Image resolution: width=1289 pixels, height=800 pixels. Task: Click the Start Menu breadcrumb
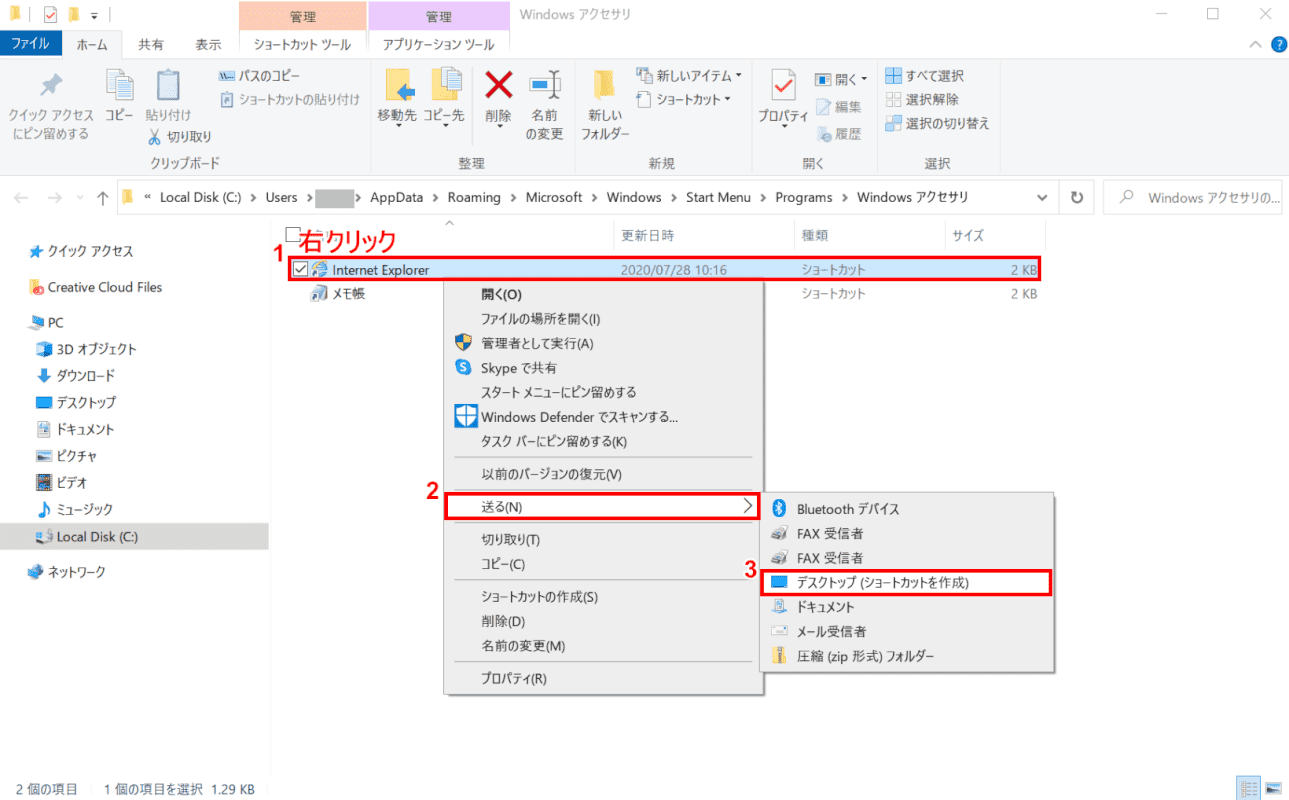pyautogui.click(x=718, y=197)
